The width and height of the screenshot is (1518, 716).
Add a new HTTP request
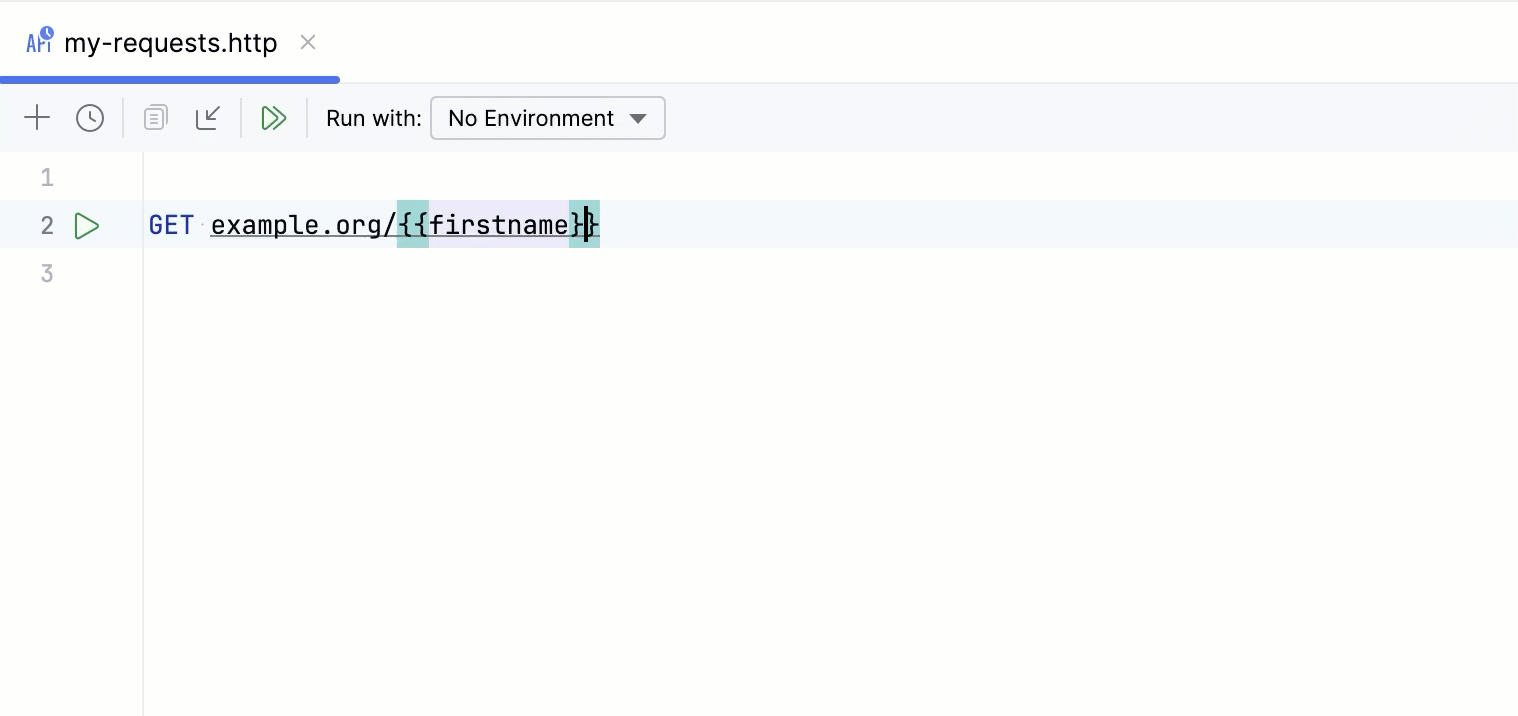[x=37, y=117]
